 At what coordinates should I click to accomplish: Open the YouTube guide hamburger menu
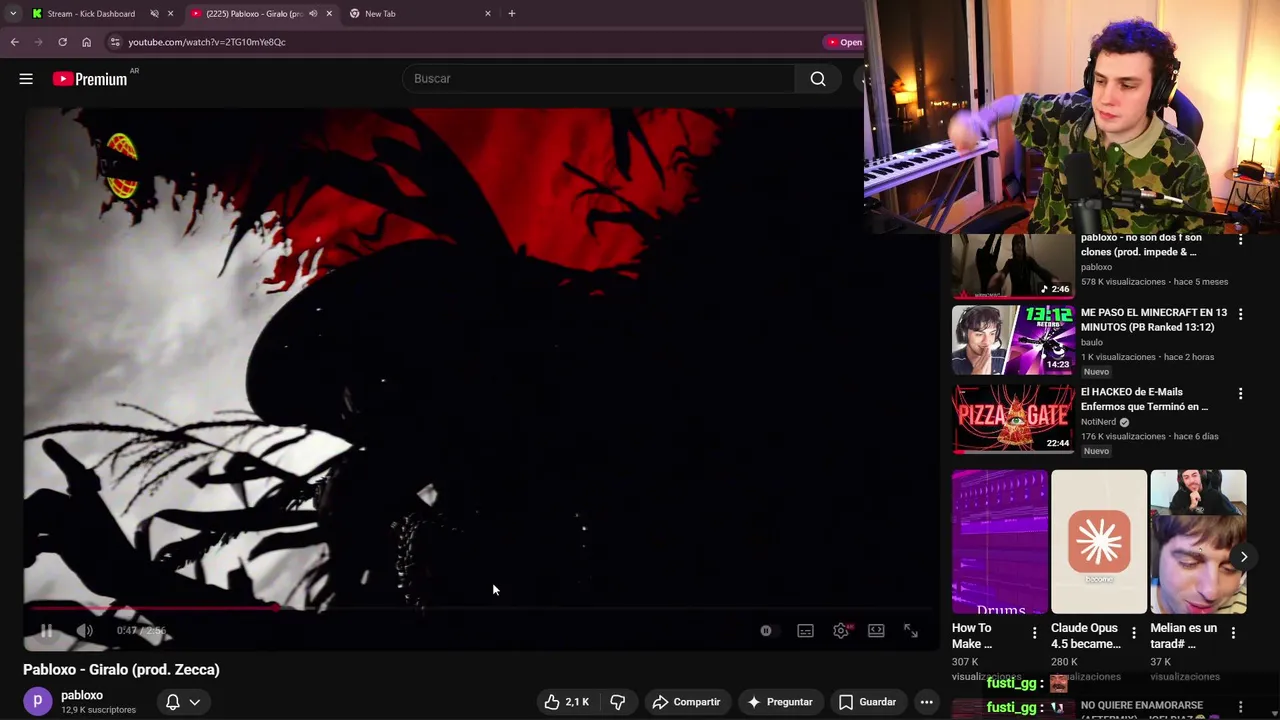pos(26,79)
